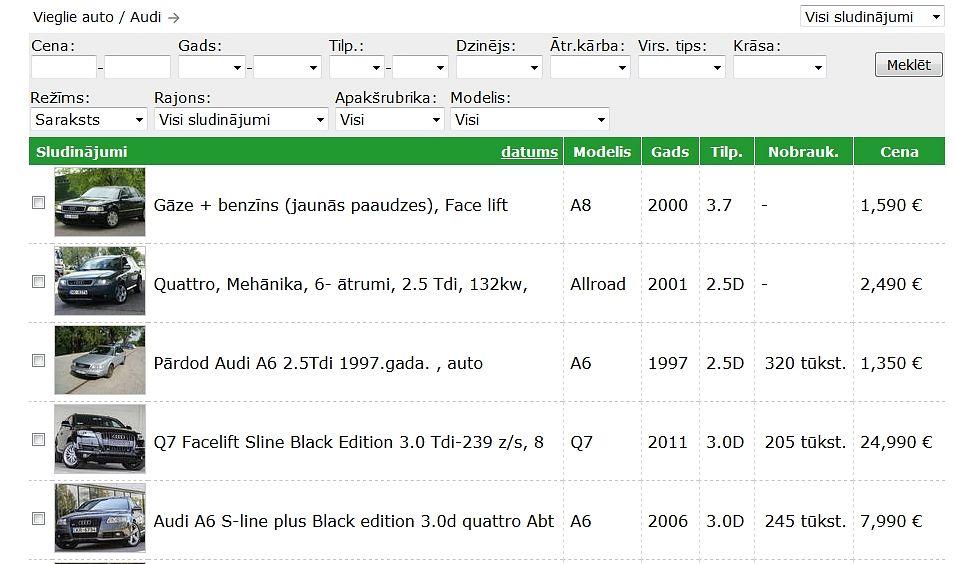
Task: Open the Modelis filter dropdown
Action: [x=530, y=119]
